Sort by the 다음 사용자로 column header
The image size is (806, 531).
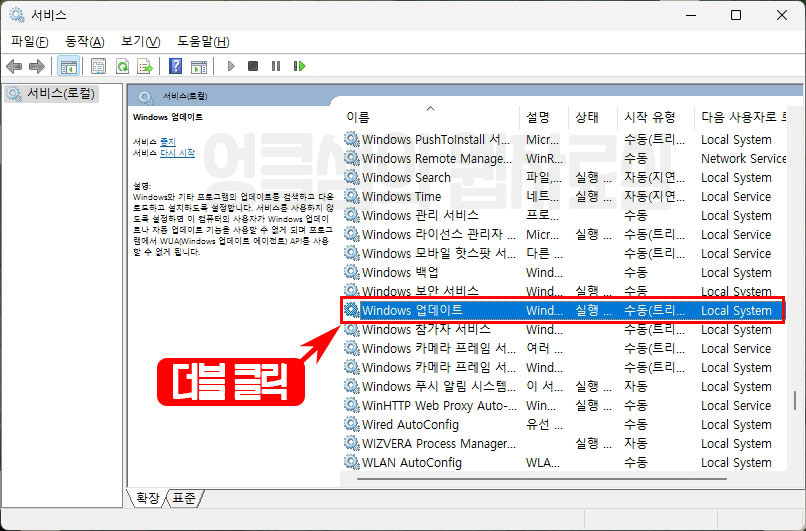click(743, 117)
